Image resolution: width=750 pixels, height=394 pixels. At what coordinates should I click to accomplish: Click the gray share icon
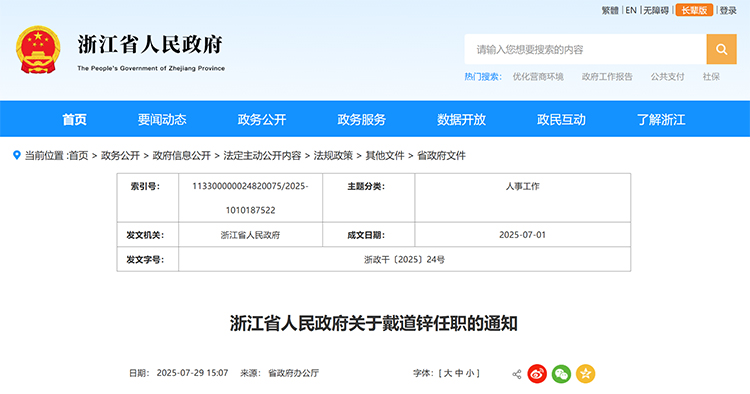tap(517, 374)
